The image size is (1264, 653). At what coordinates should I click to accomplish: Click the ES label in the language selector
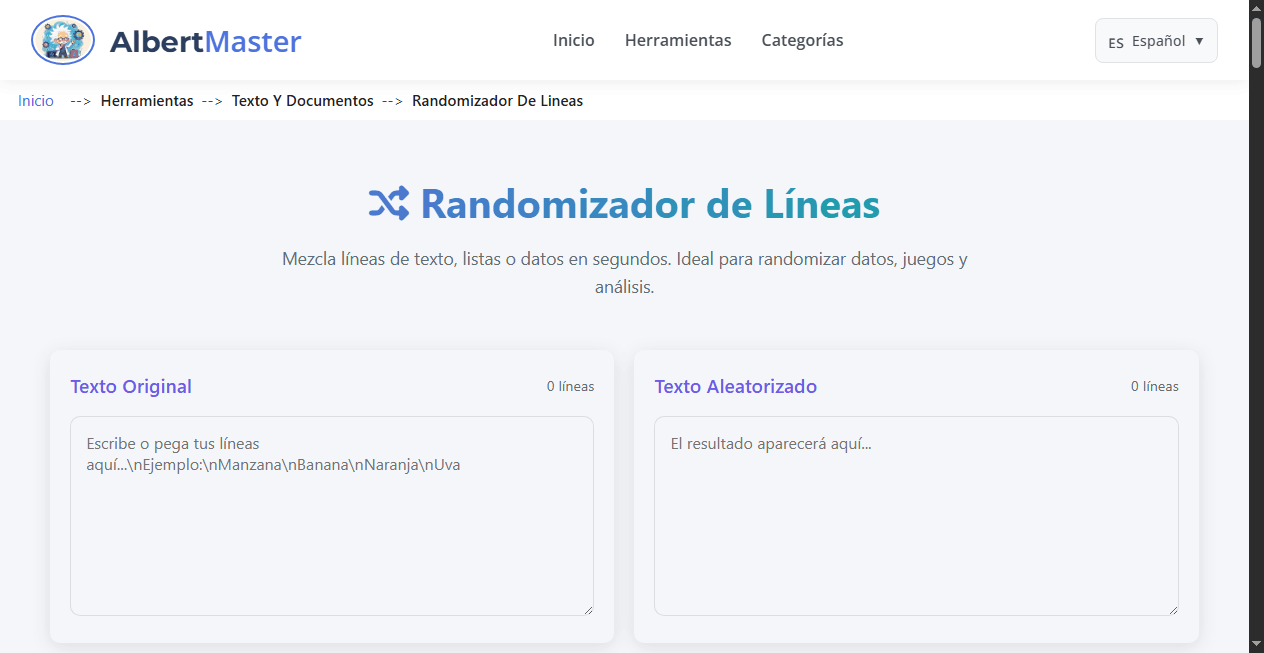tap(1115, 42)
